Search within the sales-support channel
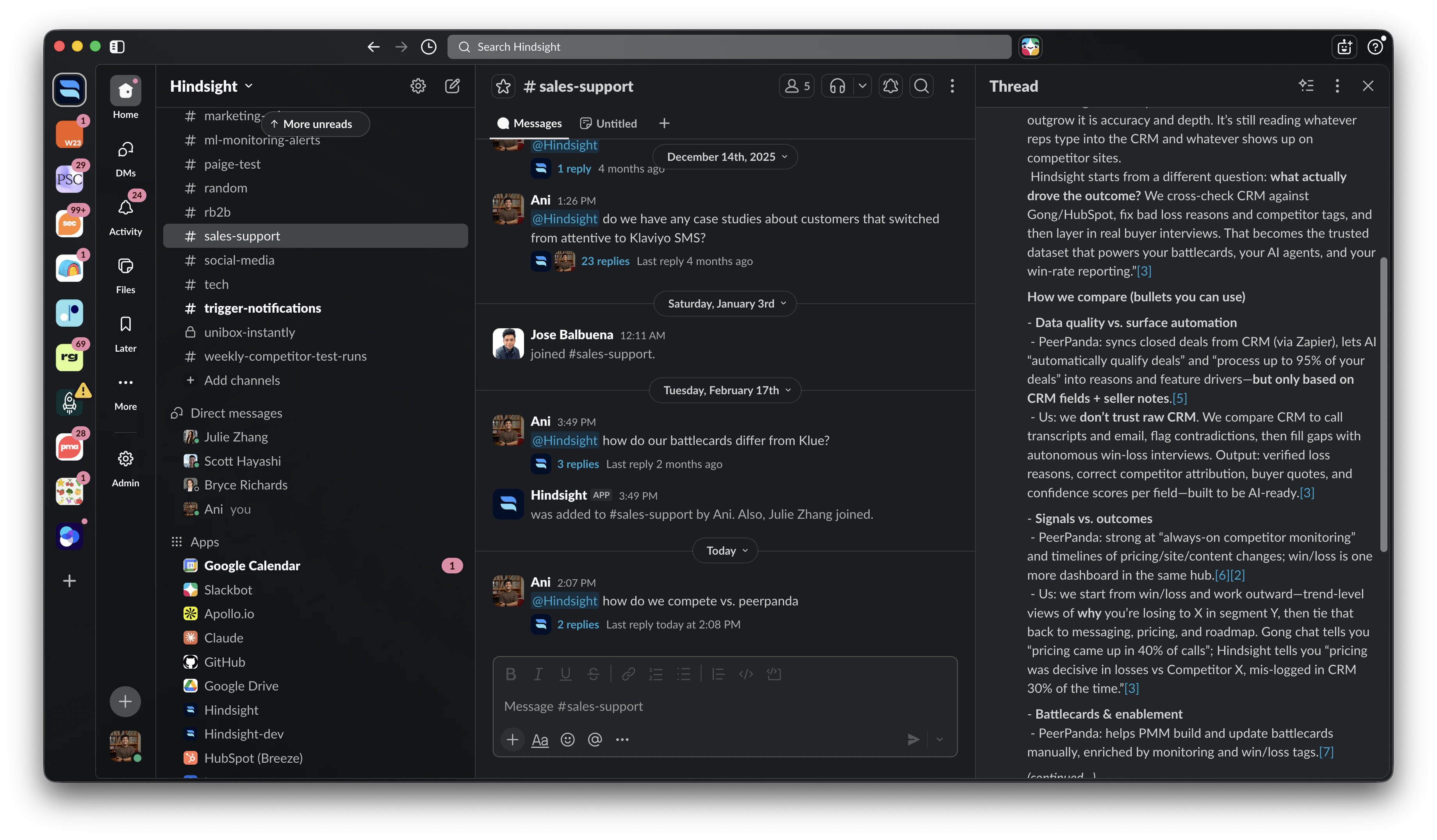 (x=921, y=86)
